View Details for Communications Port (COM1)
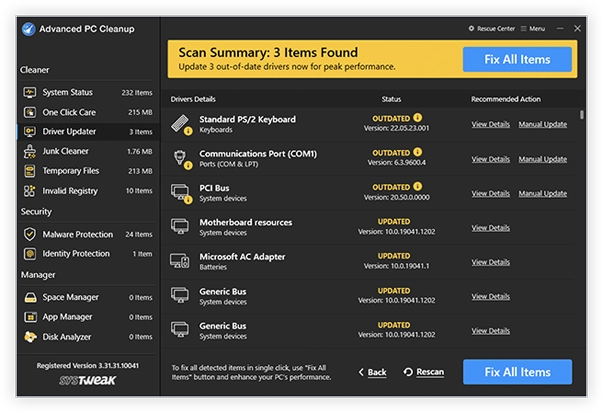603x413 pixels. point(490,159)
